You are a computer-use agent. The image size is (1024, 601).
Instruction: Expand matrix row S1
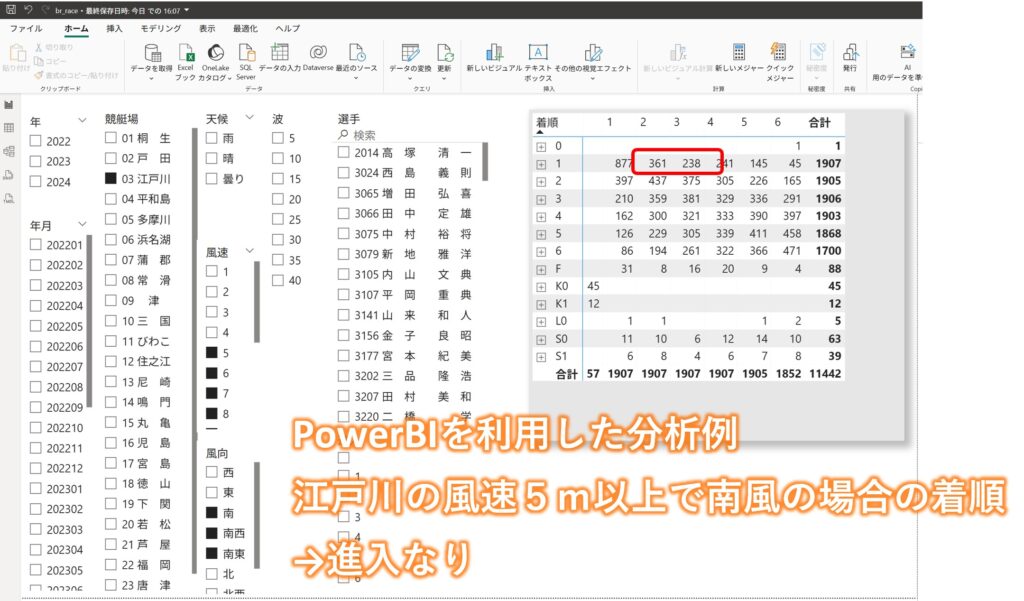pyautogui.click(x=541, y=357)
